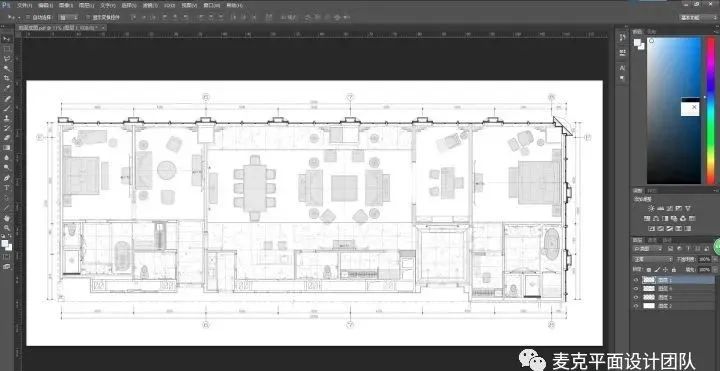This screenshot has height=371, width=720.
Task: Open the 不透明度 opacity slider arrow
Action: (x=715, y=259)
